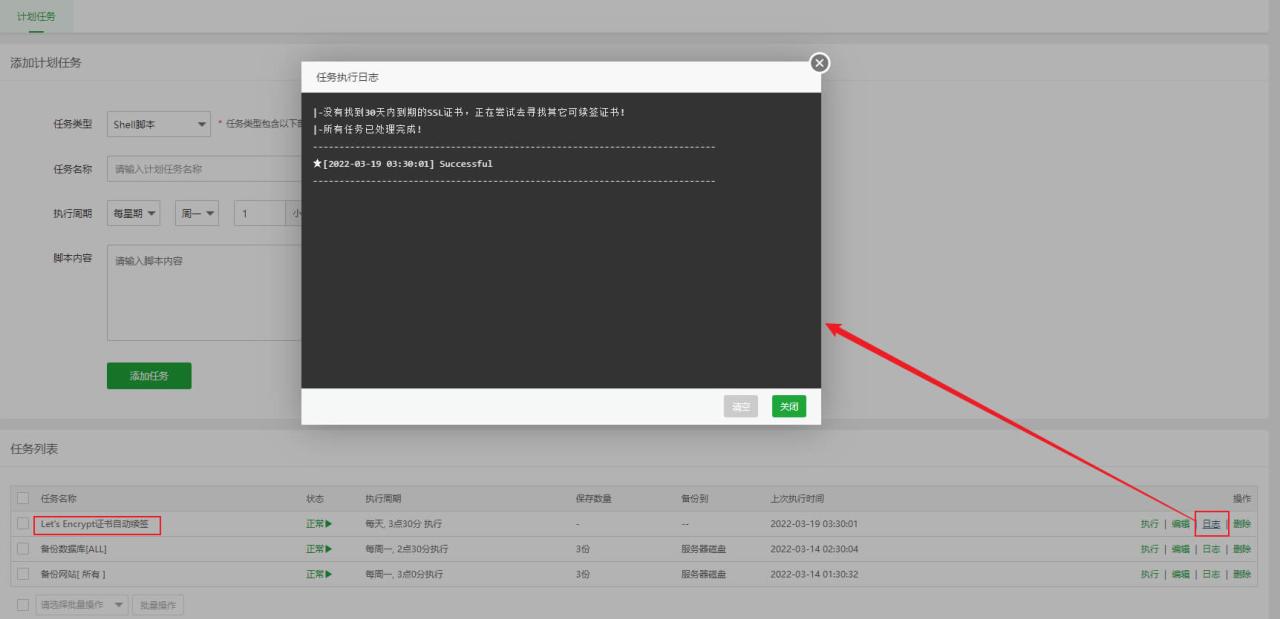Click the 清空 button to clear the log
The image size is (1280, 619).
[x=740, y=406]
